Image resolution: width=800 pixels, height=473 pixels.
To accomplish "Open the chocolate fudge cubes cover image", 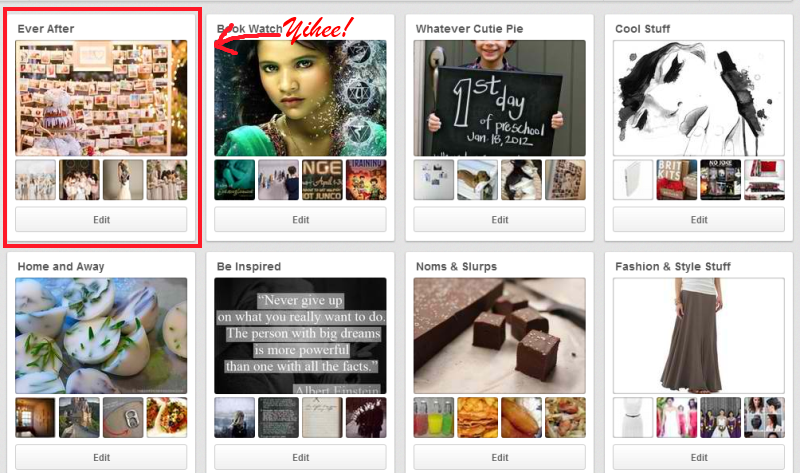I will click(x=499, y=336).
